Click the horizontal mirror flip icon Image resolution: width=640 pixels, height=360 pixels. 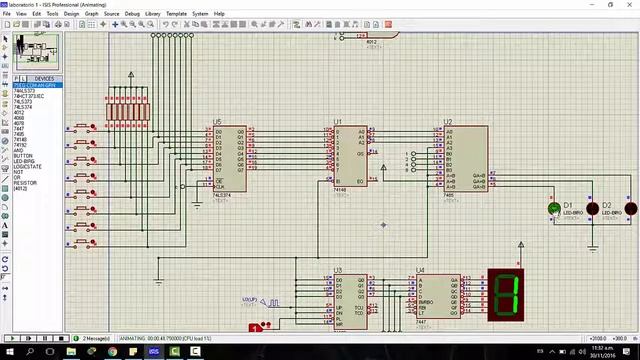click(x=5, y=288)
